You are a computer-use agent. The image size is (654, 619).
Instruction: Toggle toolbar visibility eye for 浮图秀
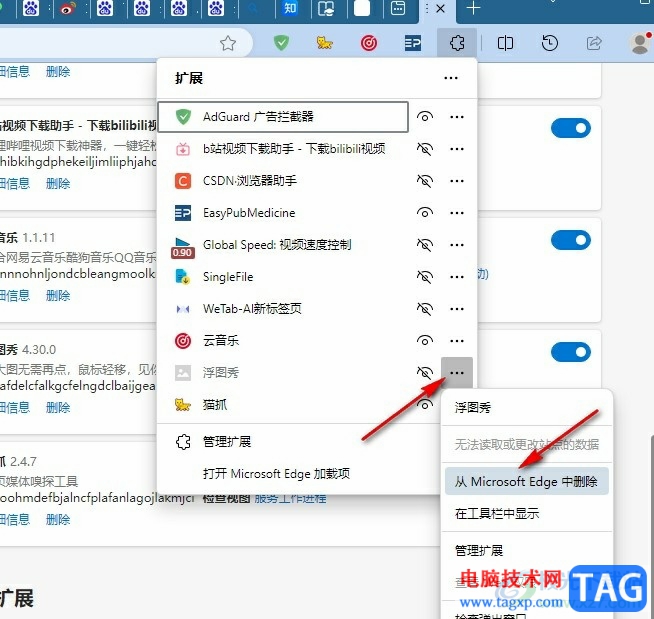[x=425, y=372]
